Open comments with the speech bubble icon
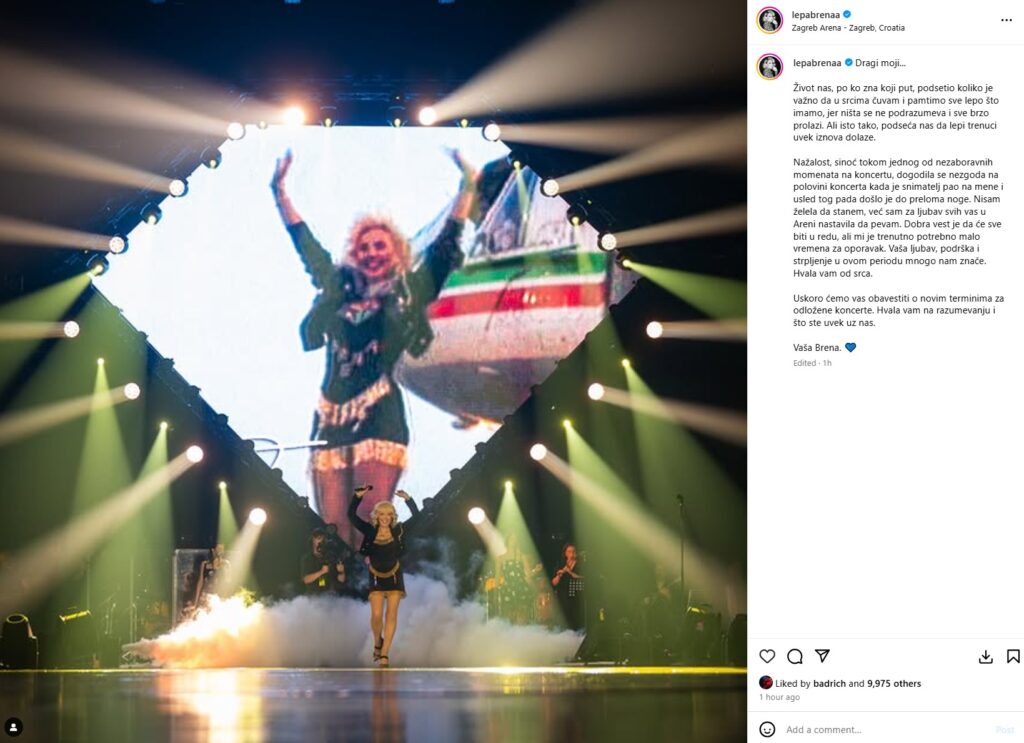The width and height of the screenshot is (1024, 743). (x=795, y=656)
